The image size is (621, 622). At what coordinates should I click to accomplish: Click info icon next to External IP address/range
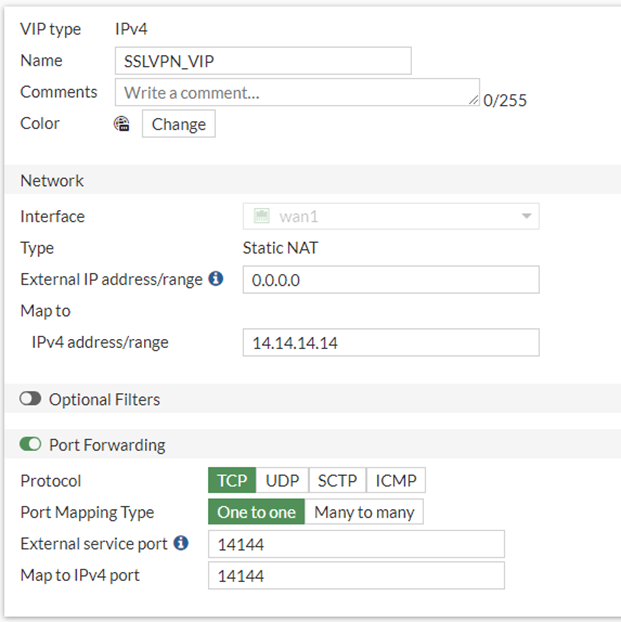216,279
